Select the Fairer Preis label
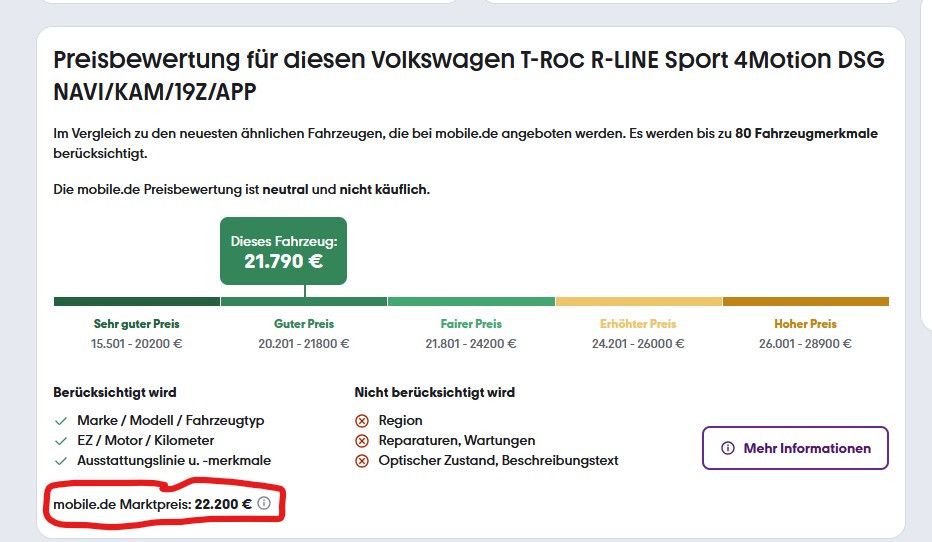Viewport: 932px width, 542px height. pyautogui.click(x=471, y=324)
